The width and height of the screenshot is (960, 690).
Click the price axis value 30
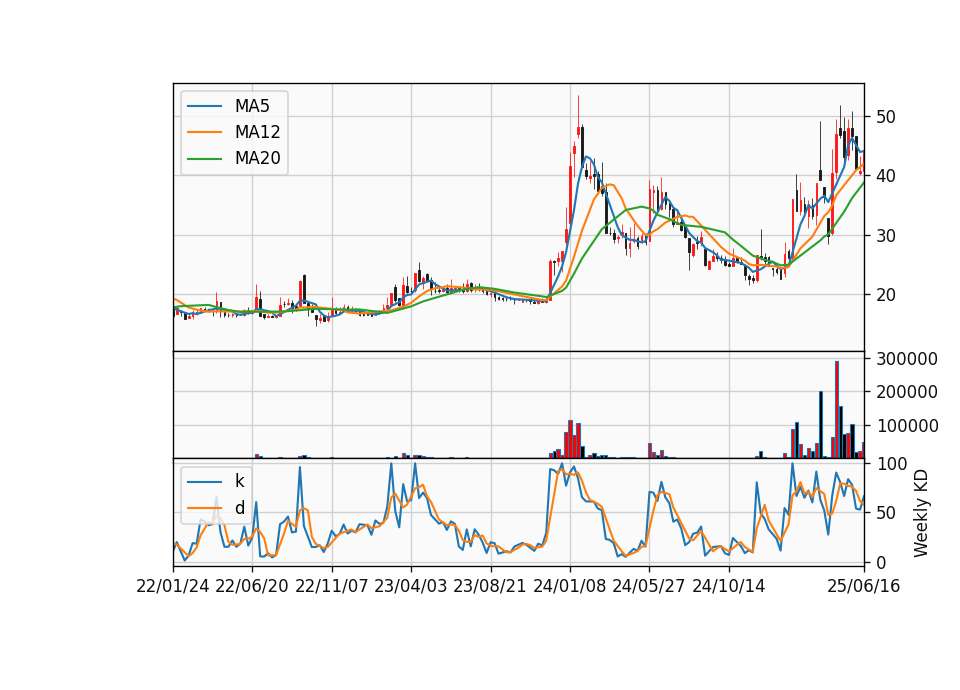pyautogui.click(x=885, y=236)
